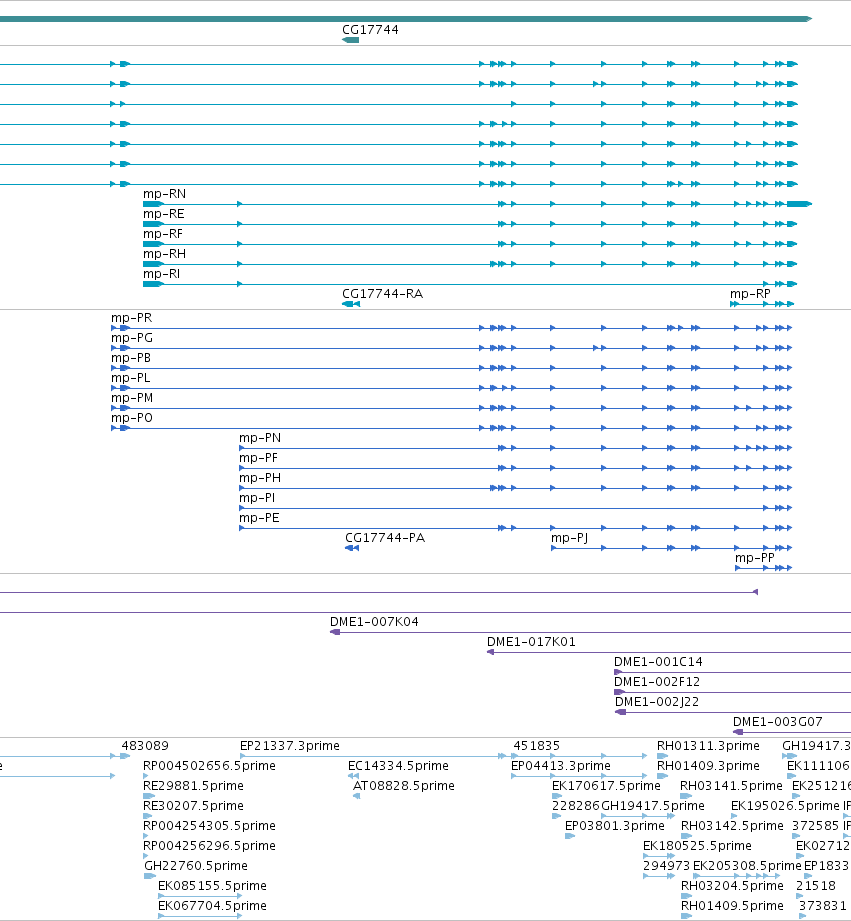The width and height of the screenshot is (851, 921).
Task: Select EST GH19417.5prime
Action: pyautogui.click(x=652, y=805)
